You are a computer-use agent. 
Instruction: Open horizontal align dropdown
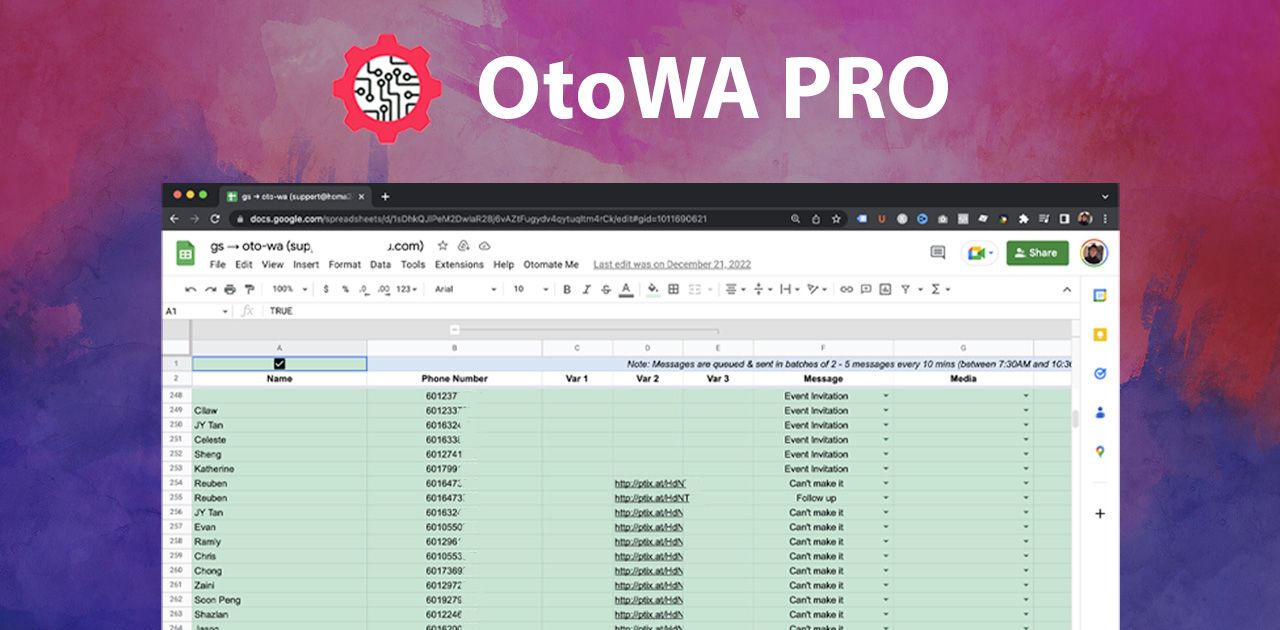pos(735,289)
